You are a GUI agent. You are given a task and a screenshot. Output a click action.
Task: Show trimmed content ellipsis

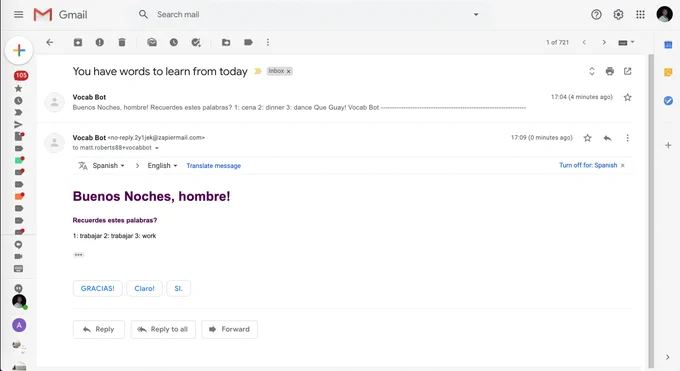[78, 255]
